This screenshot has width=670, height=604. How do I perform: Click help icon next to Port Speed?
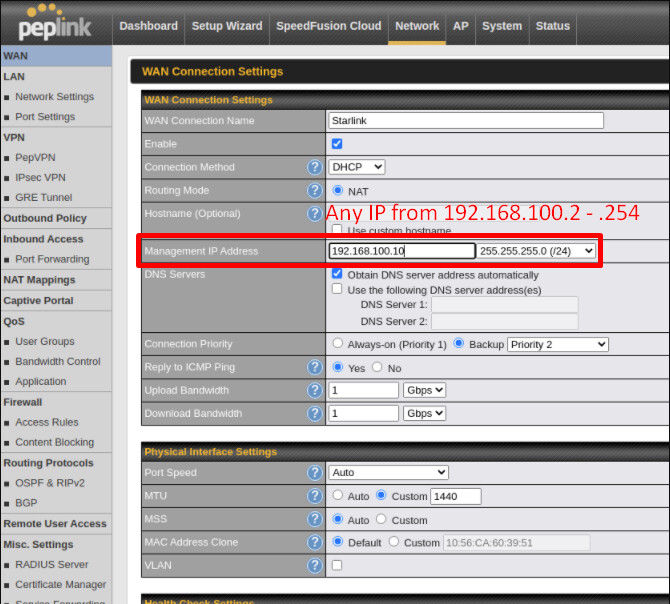coord(315,472)
